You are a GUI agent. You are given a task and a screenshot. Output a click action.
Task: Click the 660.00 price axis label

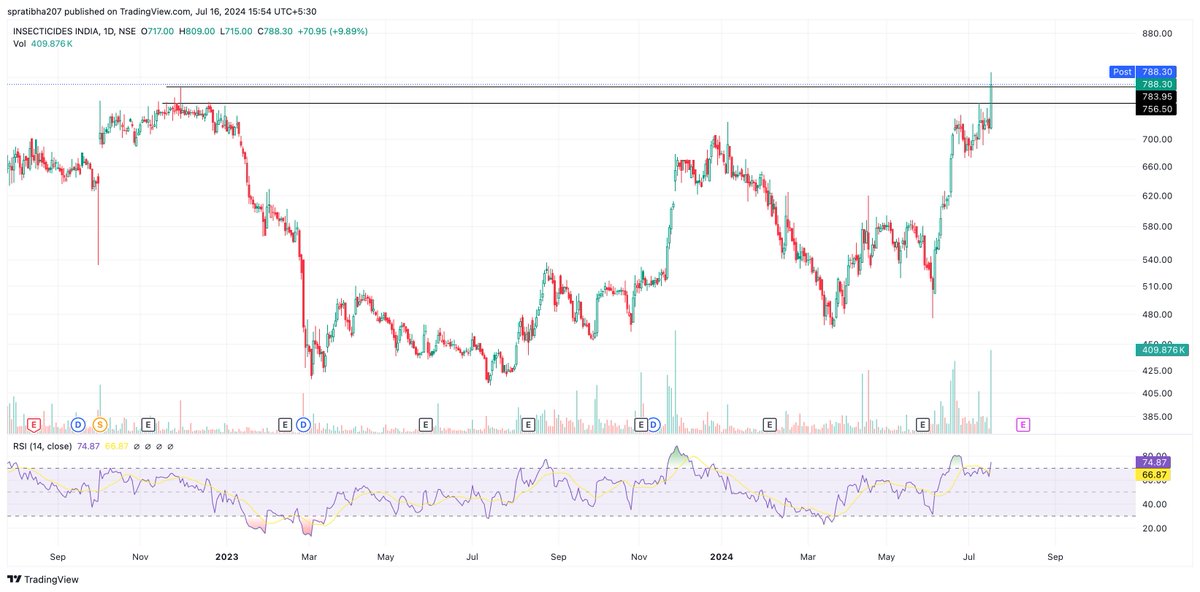1158,167
